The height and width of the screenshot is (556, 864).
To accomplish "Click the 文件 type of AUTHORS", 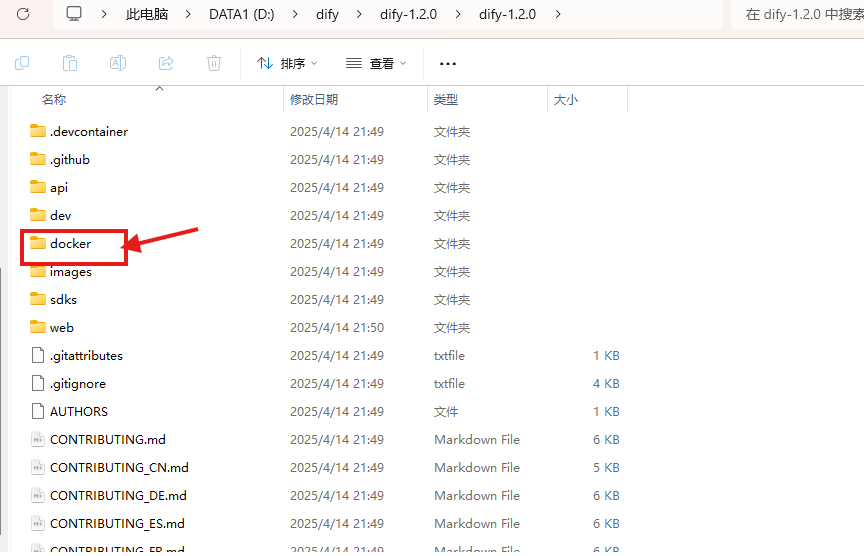I will coord(446,412).
